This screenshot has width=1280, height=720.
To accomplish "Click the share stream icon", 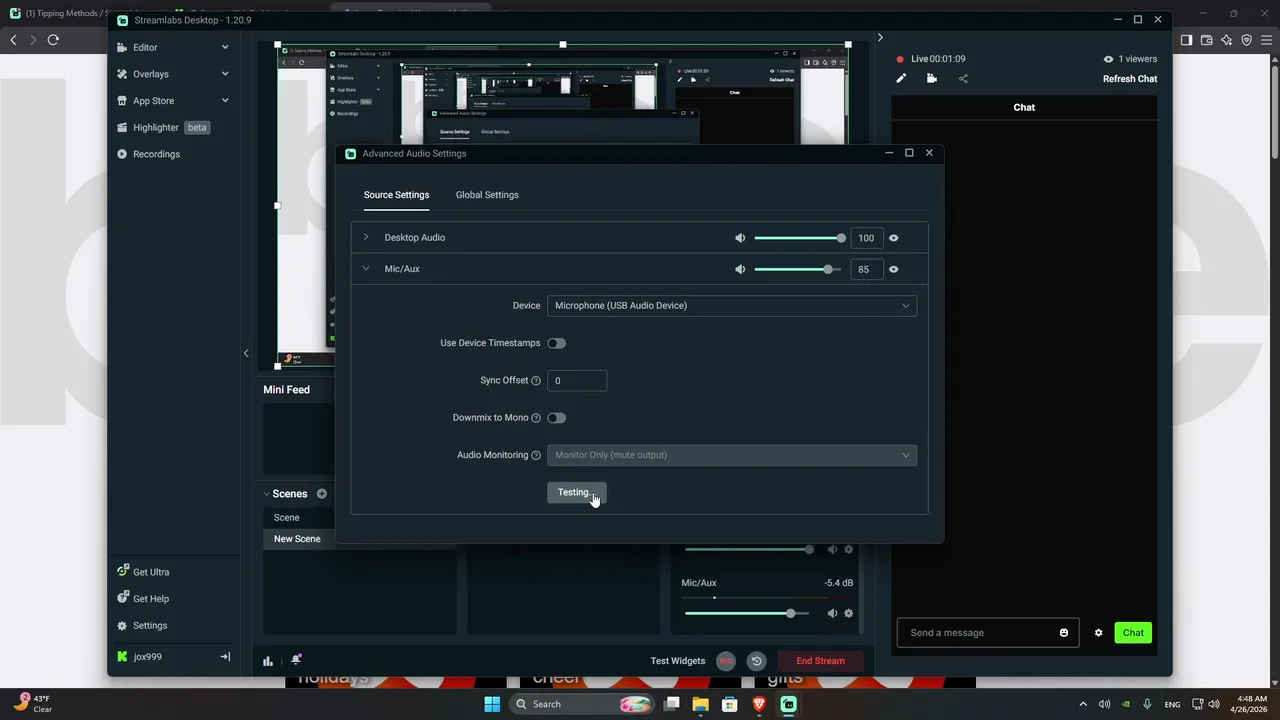I will coord(963,79).
